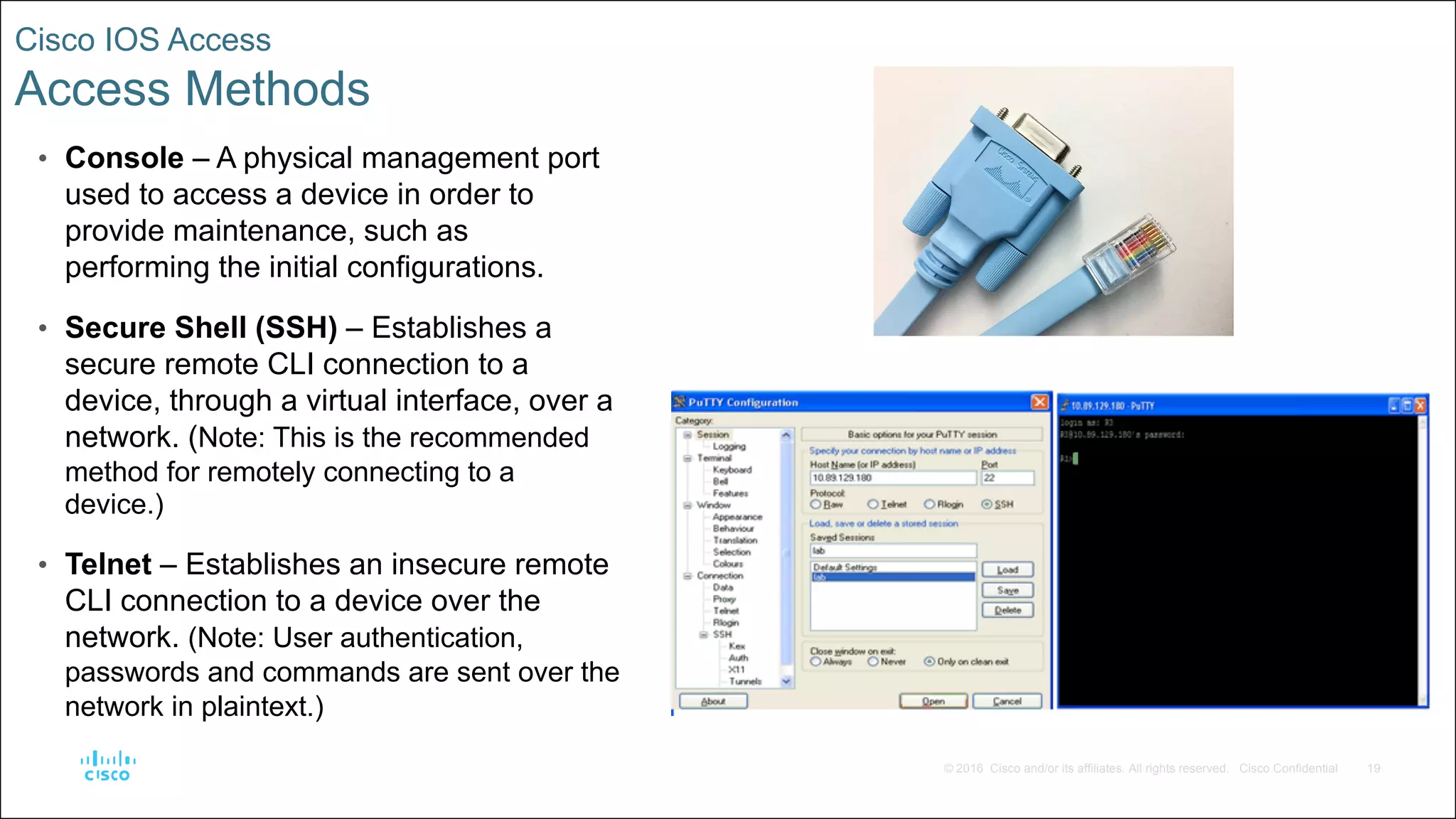
Task: Close the PuTTY Configuration dialog
Action: [x=1039, y=402]
